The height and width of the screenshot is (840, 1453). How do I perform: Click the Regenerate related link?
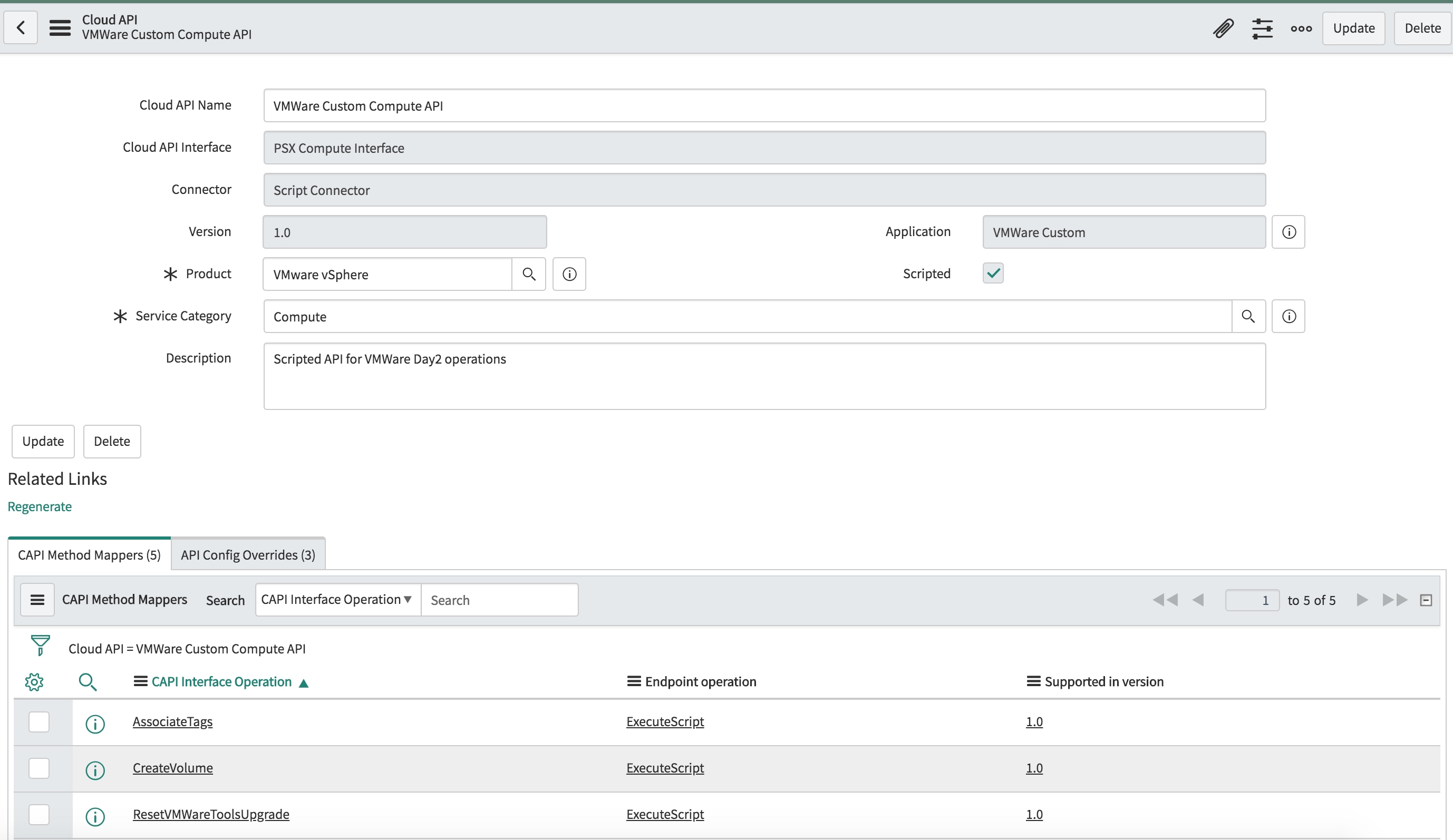pyautogui.click(x=40, y=506)
